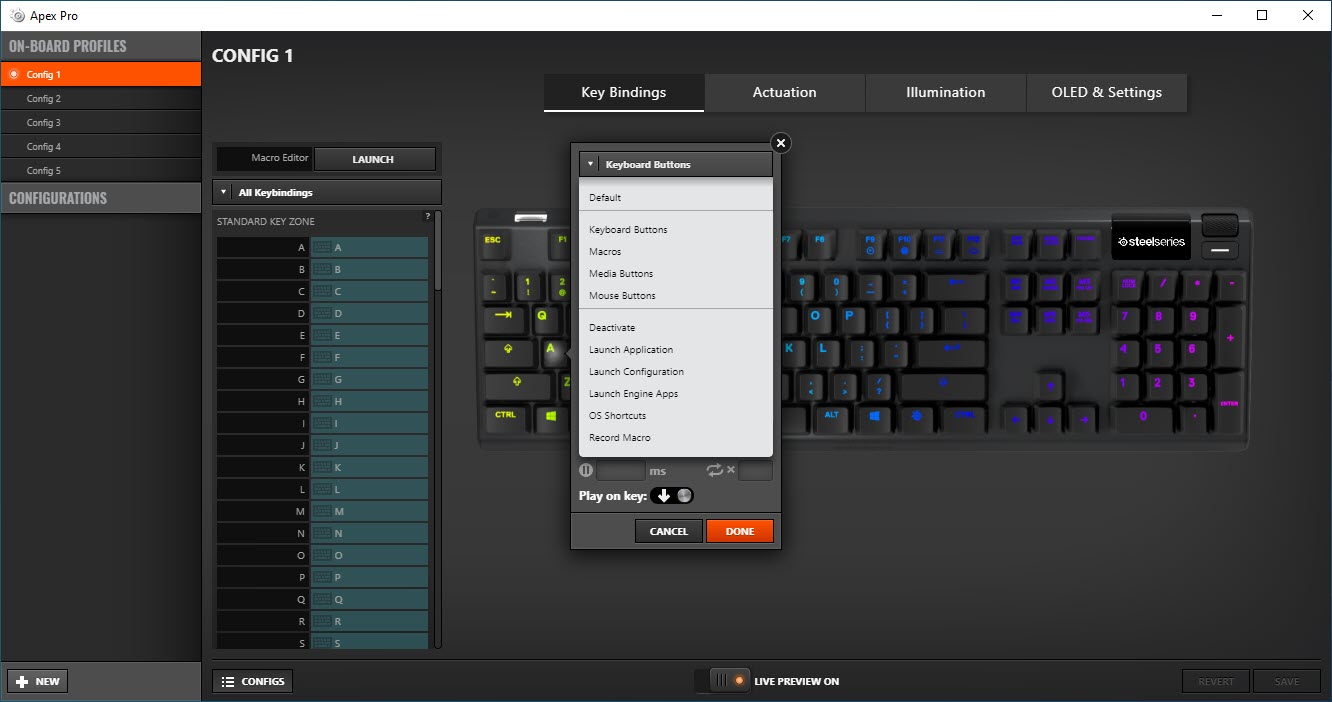Click the repeat loop icon

(x=714, y=470)
